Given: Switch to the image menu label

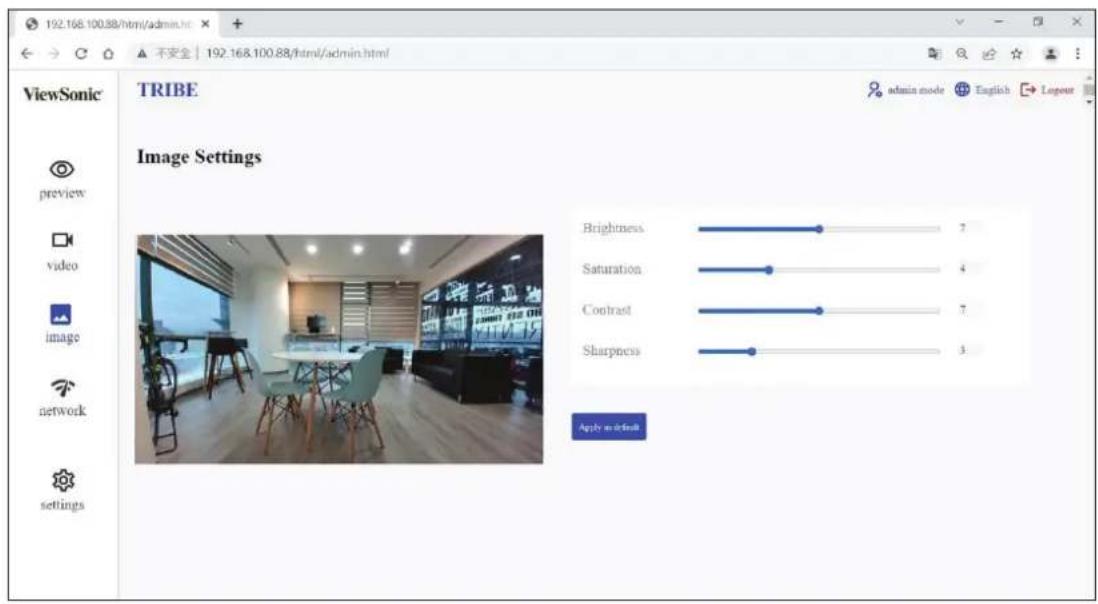Looking at the screenshot, I should tap(62, 337).
